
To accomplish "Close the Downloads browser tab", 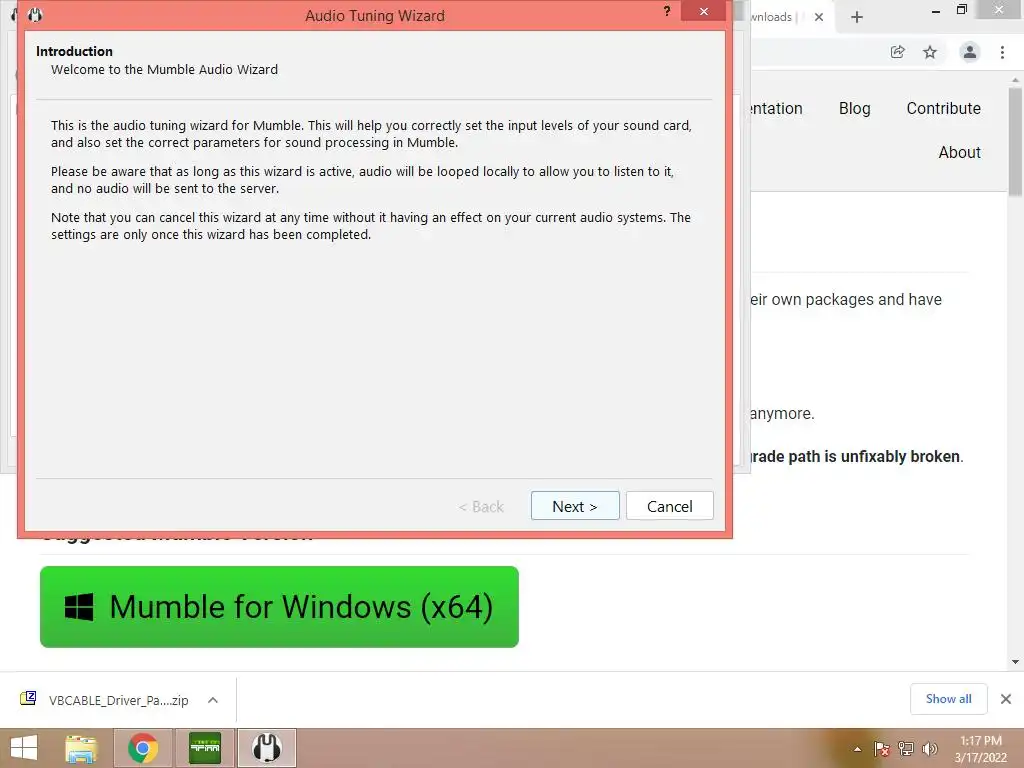I will click(818, 17).
